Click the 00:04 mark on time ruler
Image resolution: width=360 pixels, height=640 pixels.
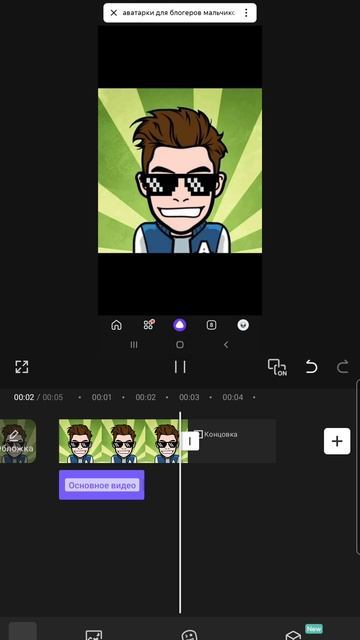point(233,397)
